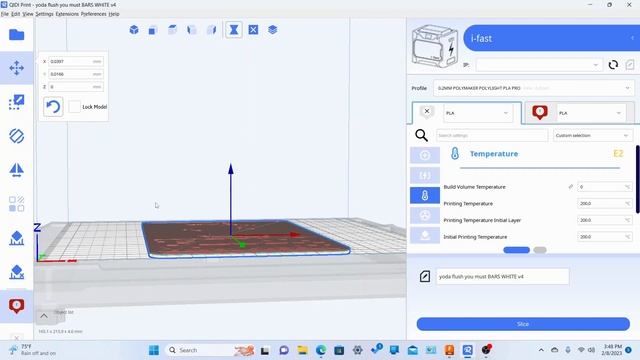Open the Custom selection dropdown
Image resolution: width=640 pixels, height=360 pixels.
[x=593, y=135]
